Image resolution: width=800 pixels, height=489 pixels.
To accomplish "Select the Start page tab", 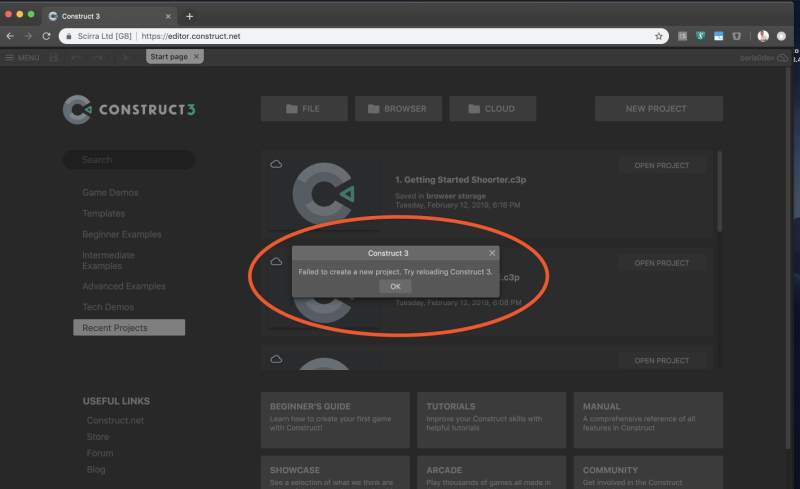I will click(x=168, y=56).
